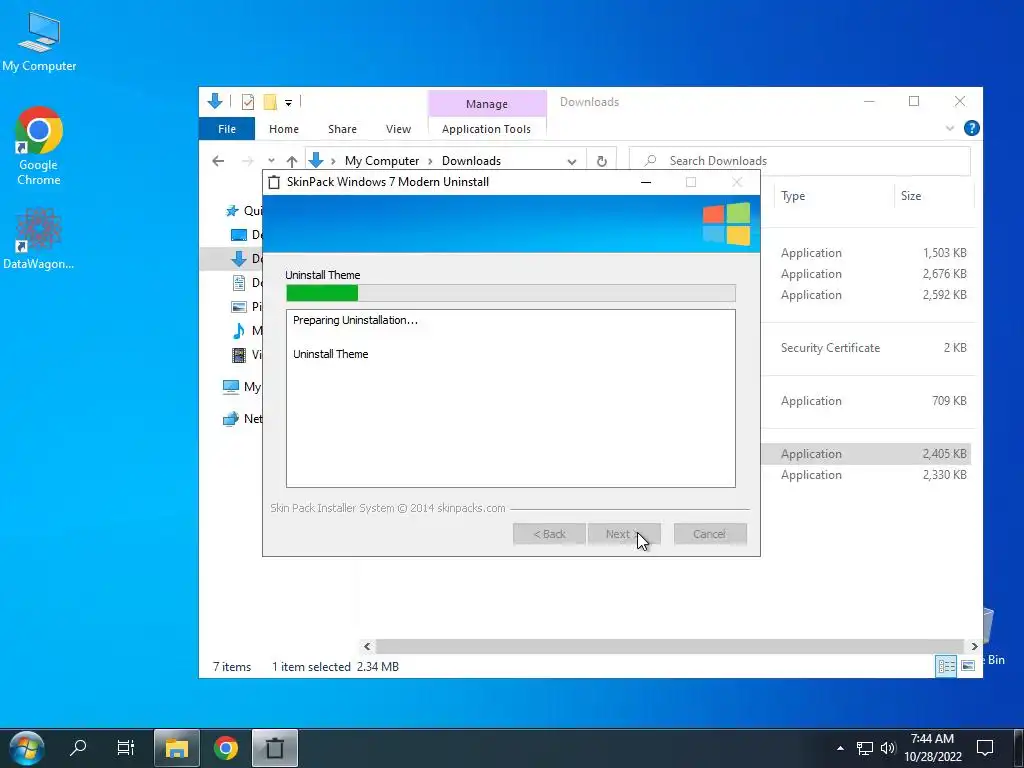Select the 1,503 KB Application row
Viewport: 1024px width, 768px height.
(866, 253)
